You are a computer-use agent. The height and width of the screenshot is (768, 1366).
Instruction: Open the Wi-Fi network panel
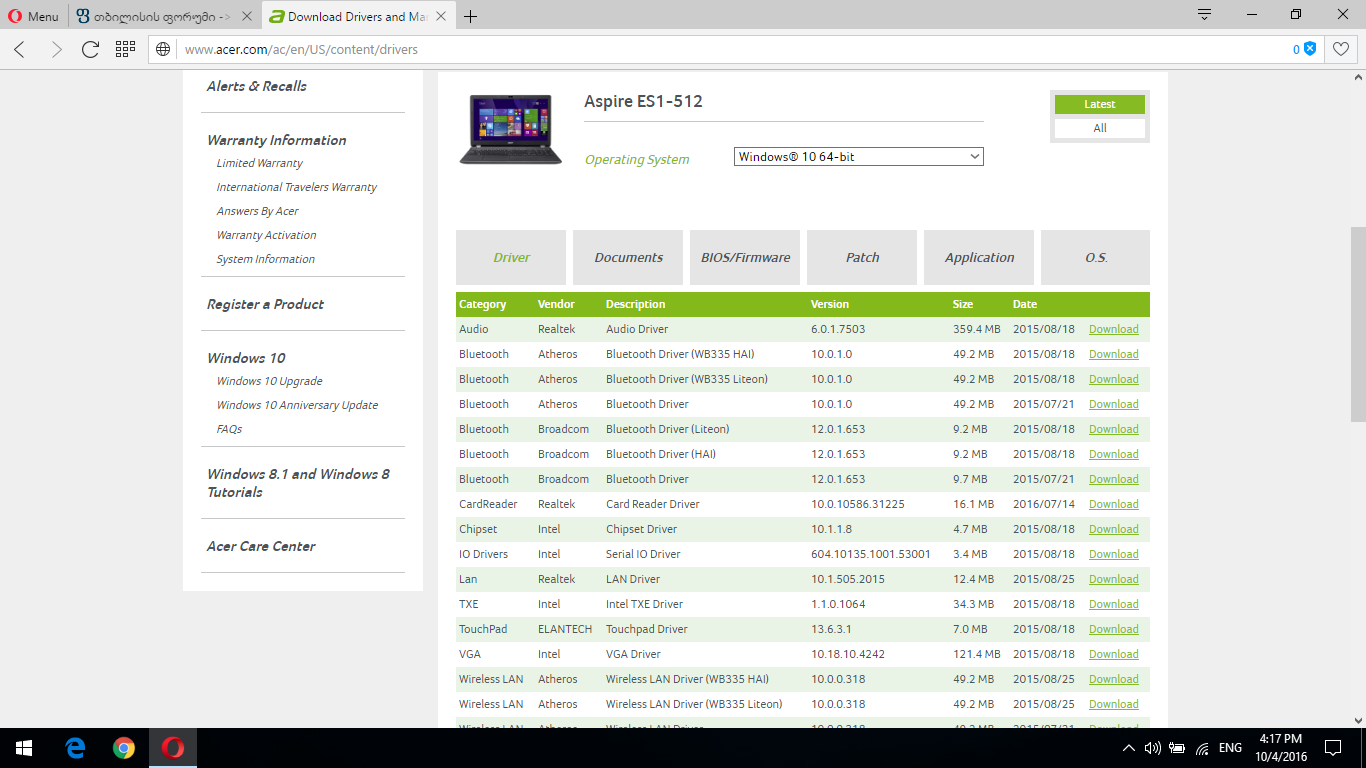click(1202, 748)
